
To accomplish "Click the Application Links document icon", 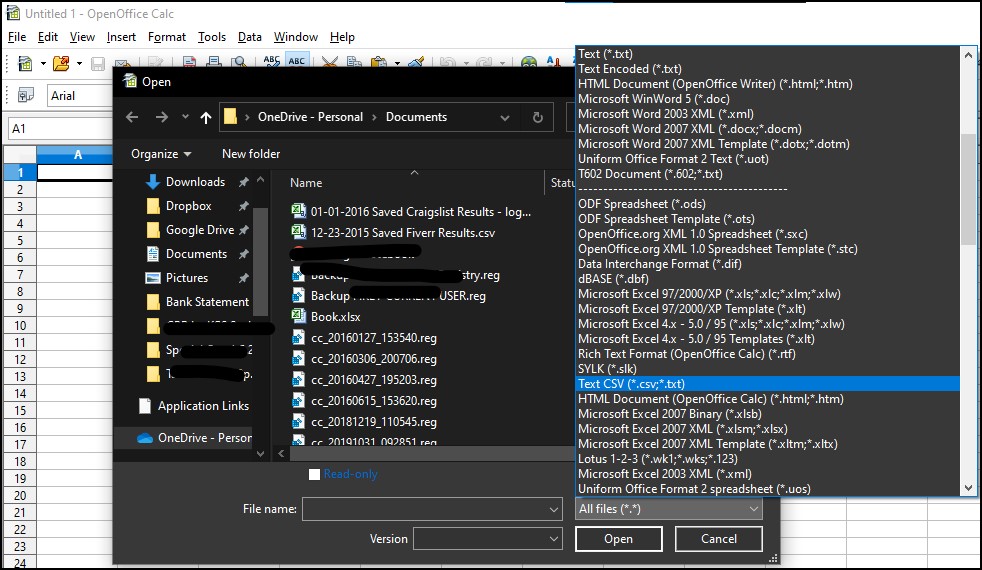I will [x=145, y=406].
